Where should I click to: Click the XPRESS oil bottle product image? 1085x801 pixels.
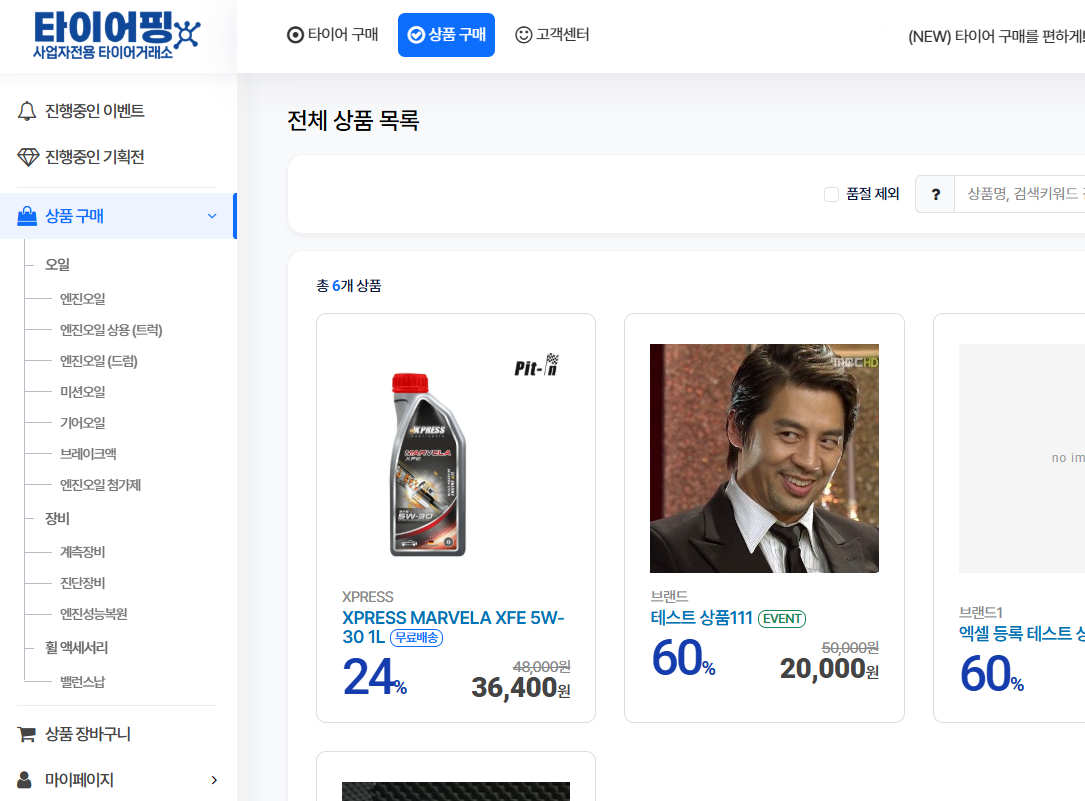(428, 465)
